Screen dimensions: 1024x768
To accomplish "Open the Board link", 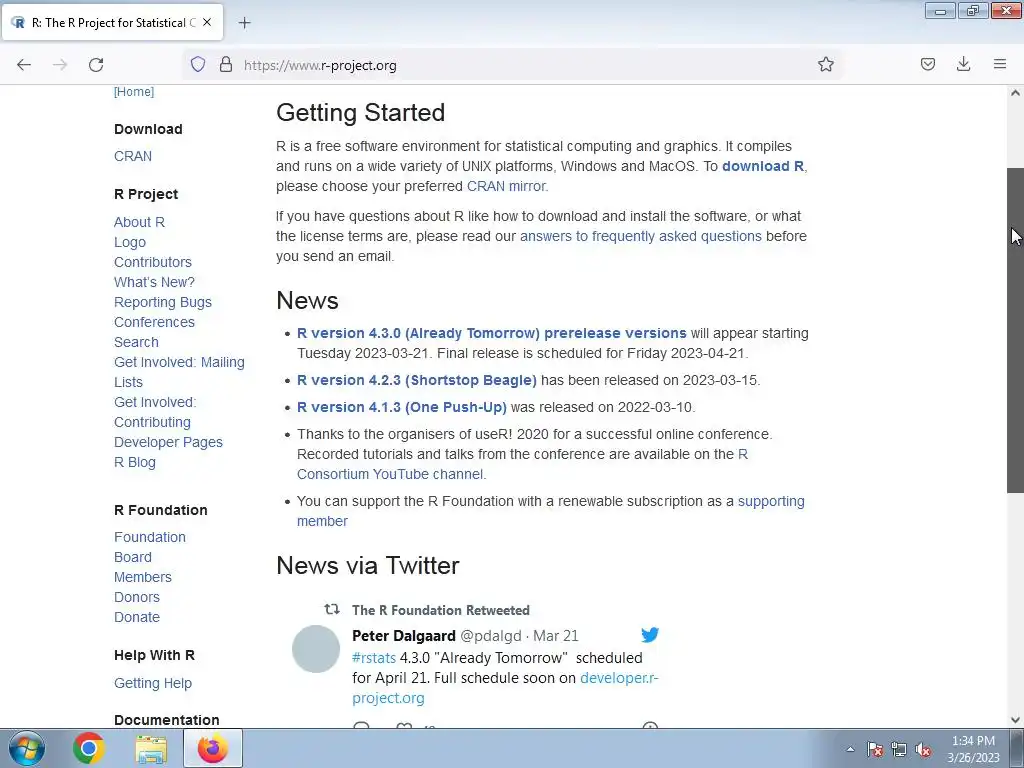I will [133, 557].
